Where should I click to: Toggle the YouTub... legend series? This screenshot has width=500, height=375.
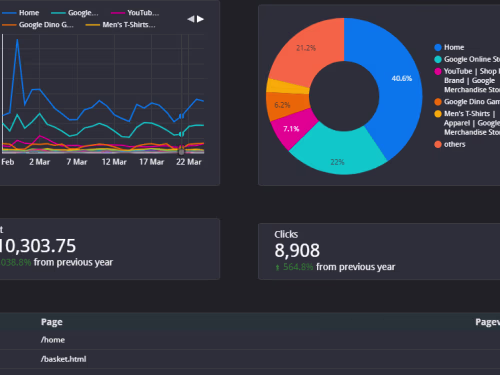[135, 13]
